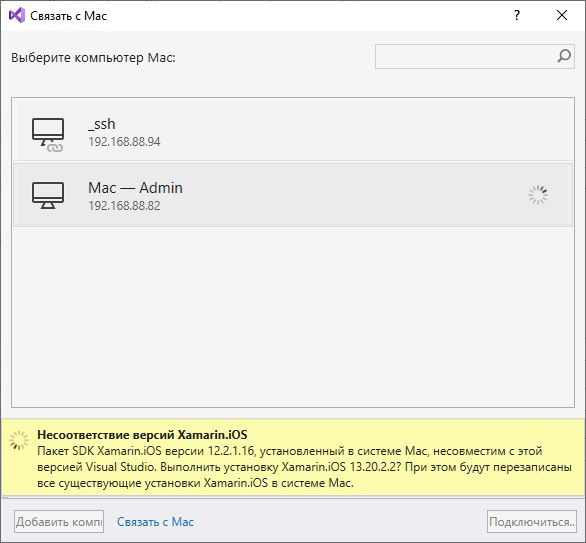The height and width of the screenshot is (543, 586).
Task: Click the Связать с Mac window title
Action: [x=68, y=16]
